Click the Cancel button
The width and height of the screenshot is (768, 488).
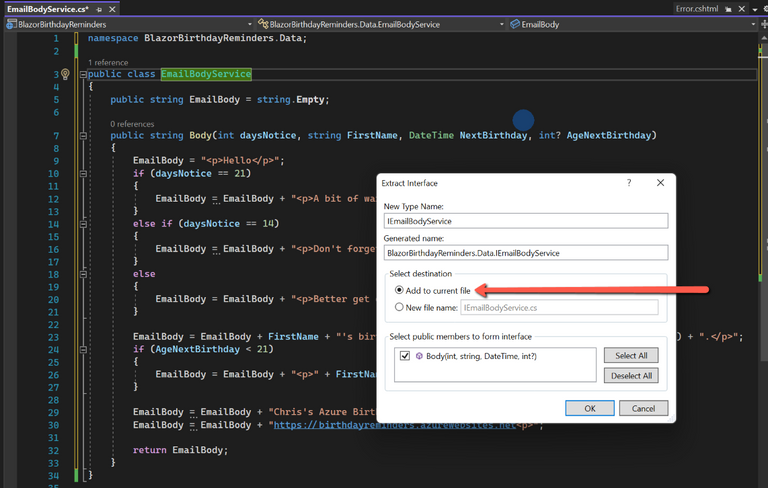pos(643,408)
